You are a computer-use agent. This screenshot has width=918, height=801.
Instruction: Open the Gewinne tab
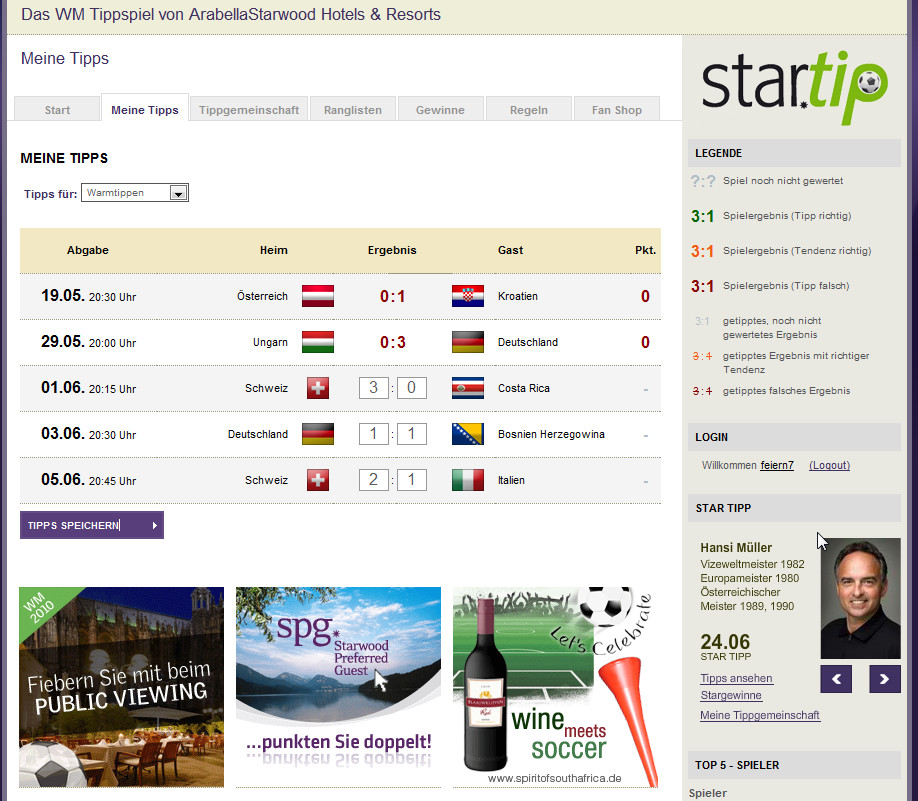point(440,109)
